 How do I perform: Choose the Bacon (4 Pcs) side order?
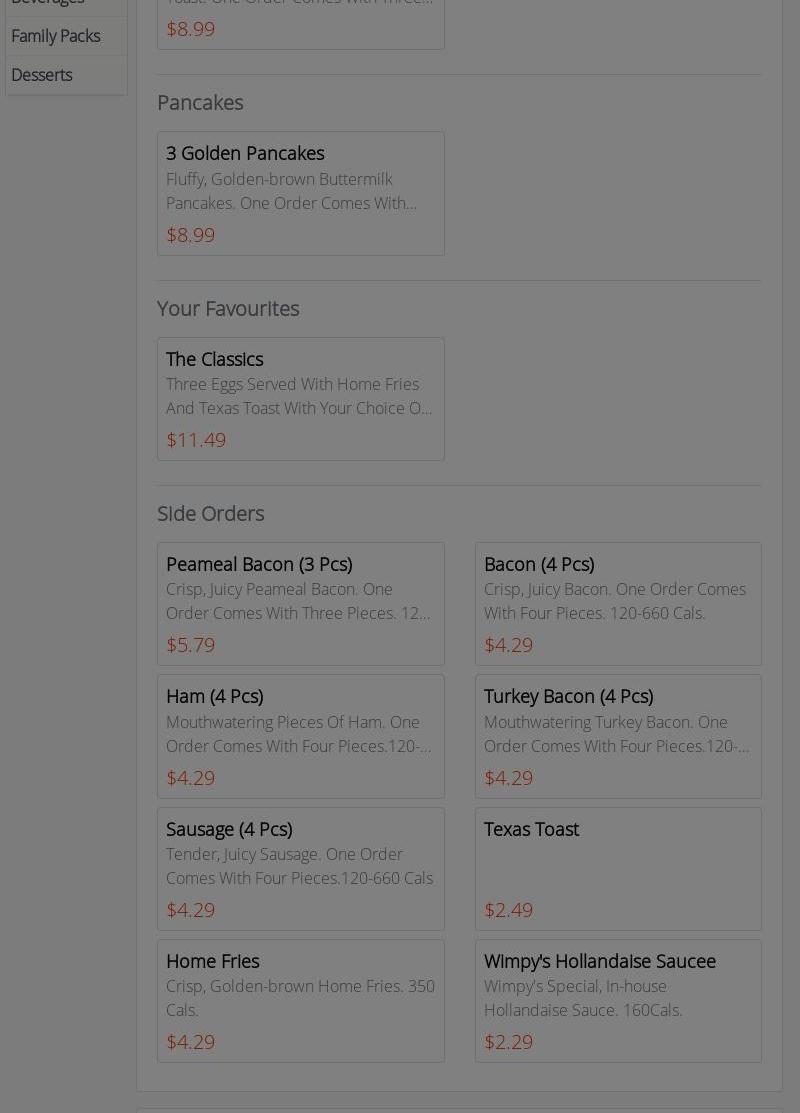(x=617, y=603)
